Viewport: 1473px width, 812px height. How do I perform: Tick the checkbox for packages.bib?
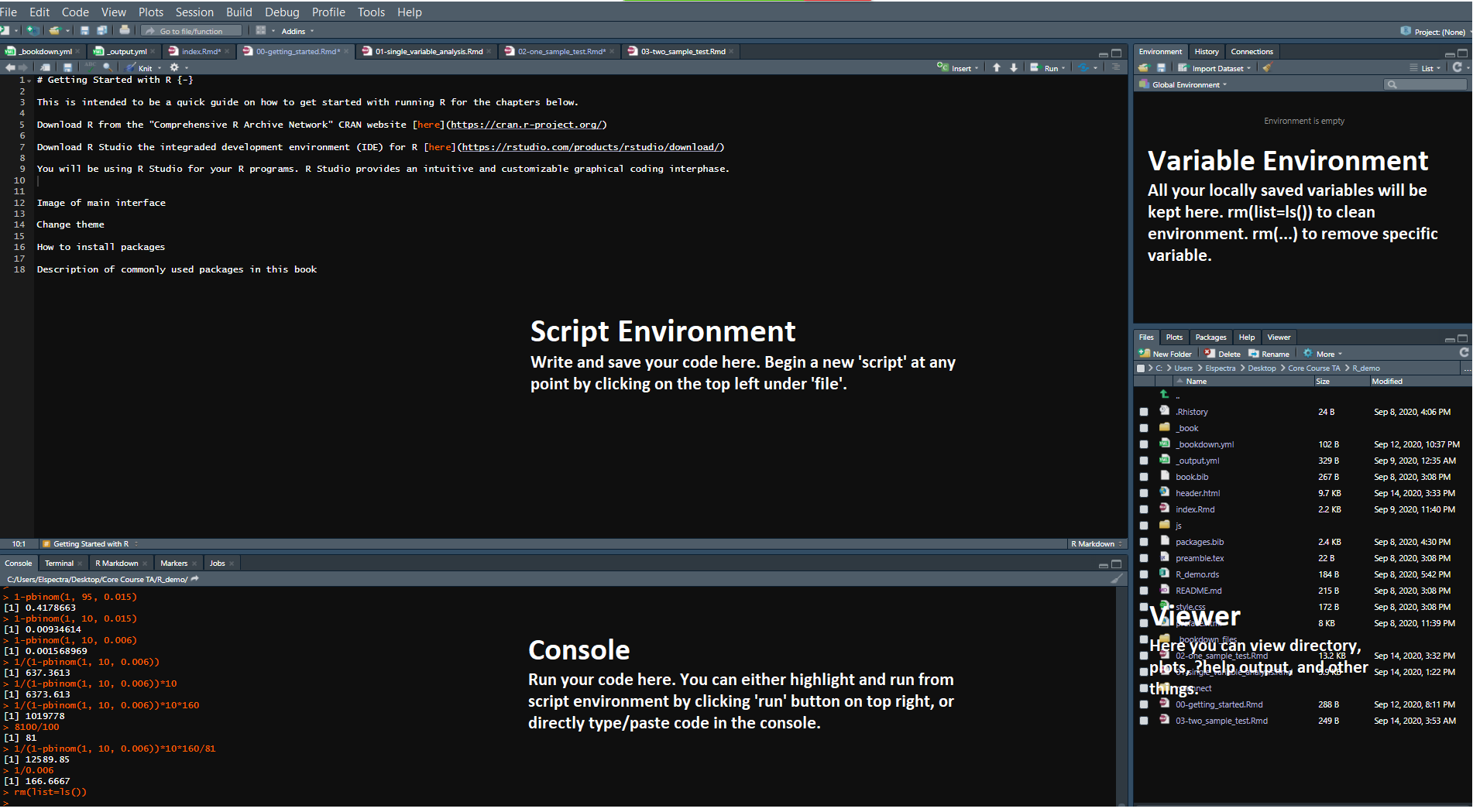pos(1144,542)
